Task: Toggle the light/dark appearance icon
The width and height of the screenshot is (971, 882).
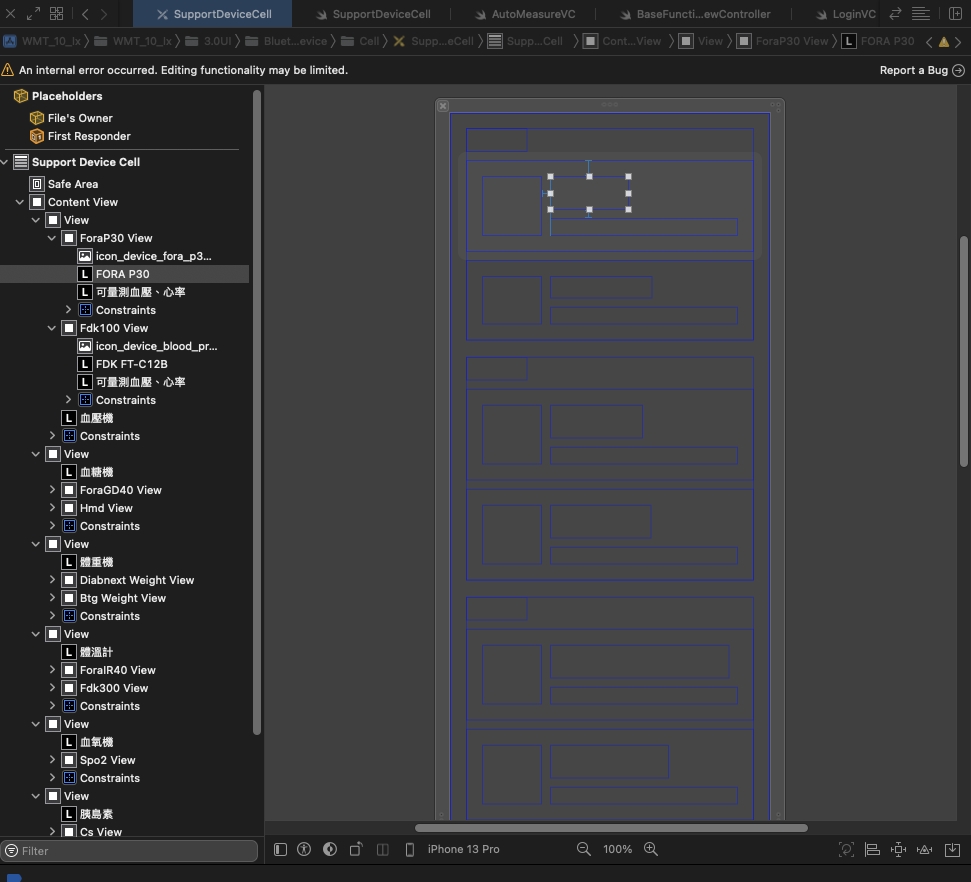Action: pyautogui.click(x=330, y=849)
